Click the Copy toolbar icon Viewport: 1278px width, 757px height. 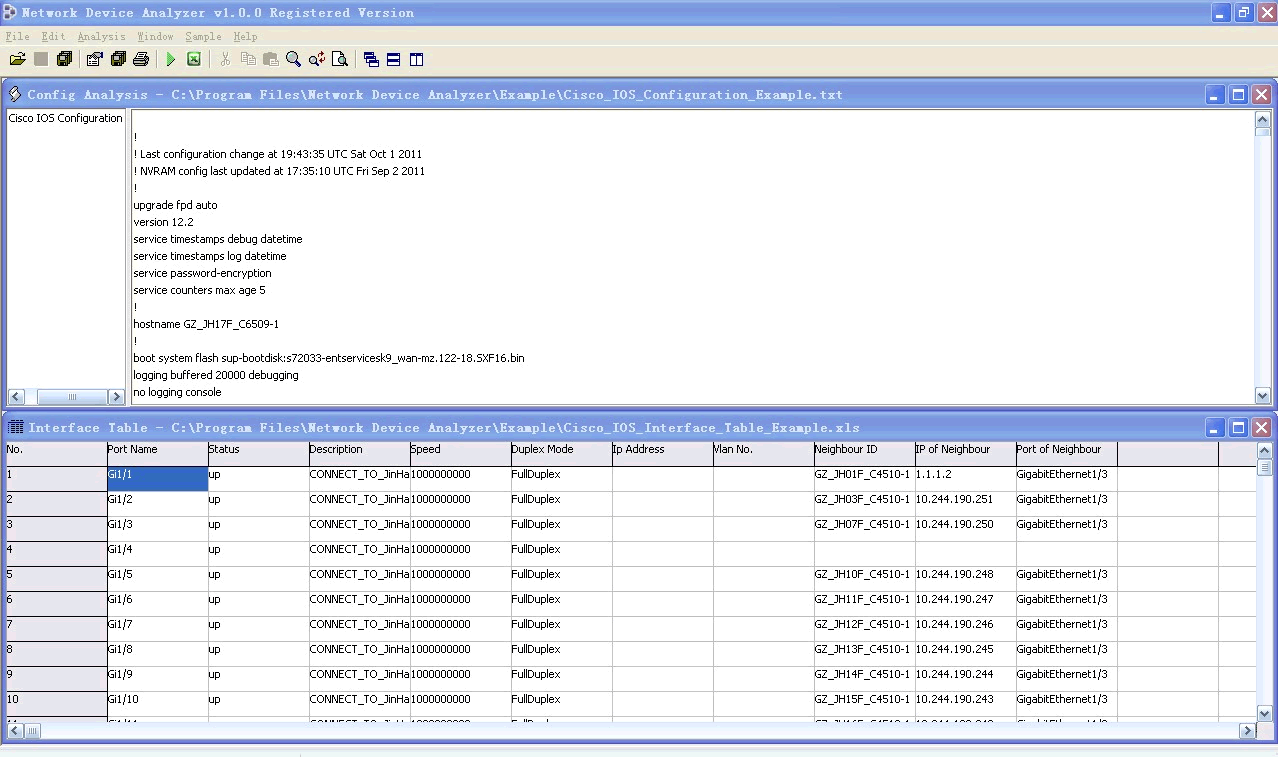coord(248,60)
